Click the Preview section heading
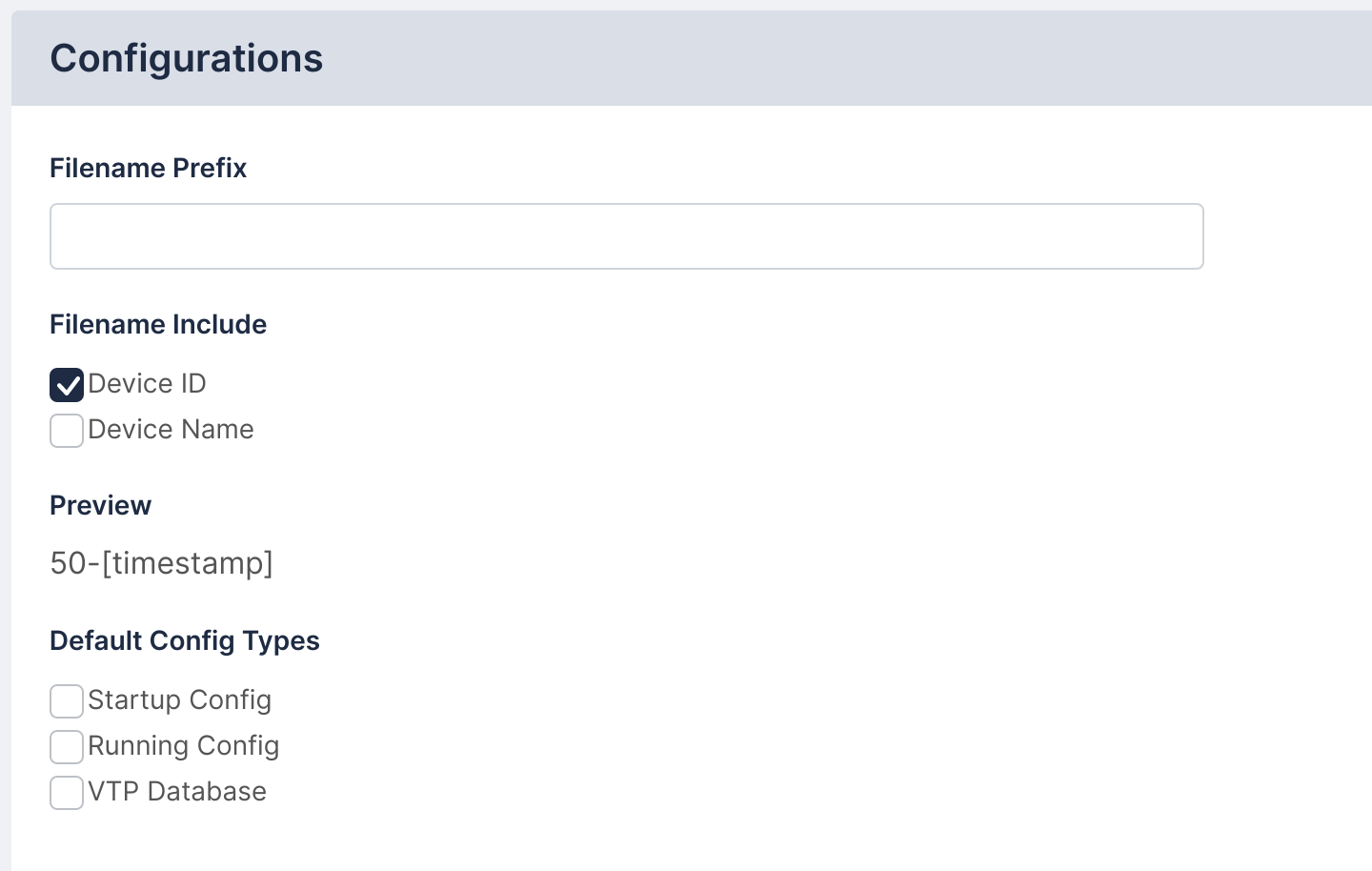Viewport: 1372px width, 871px height. click(100, 505)
